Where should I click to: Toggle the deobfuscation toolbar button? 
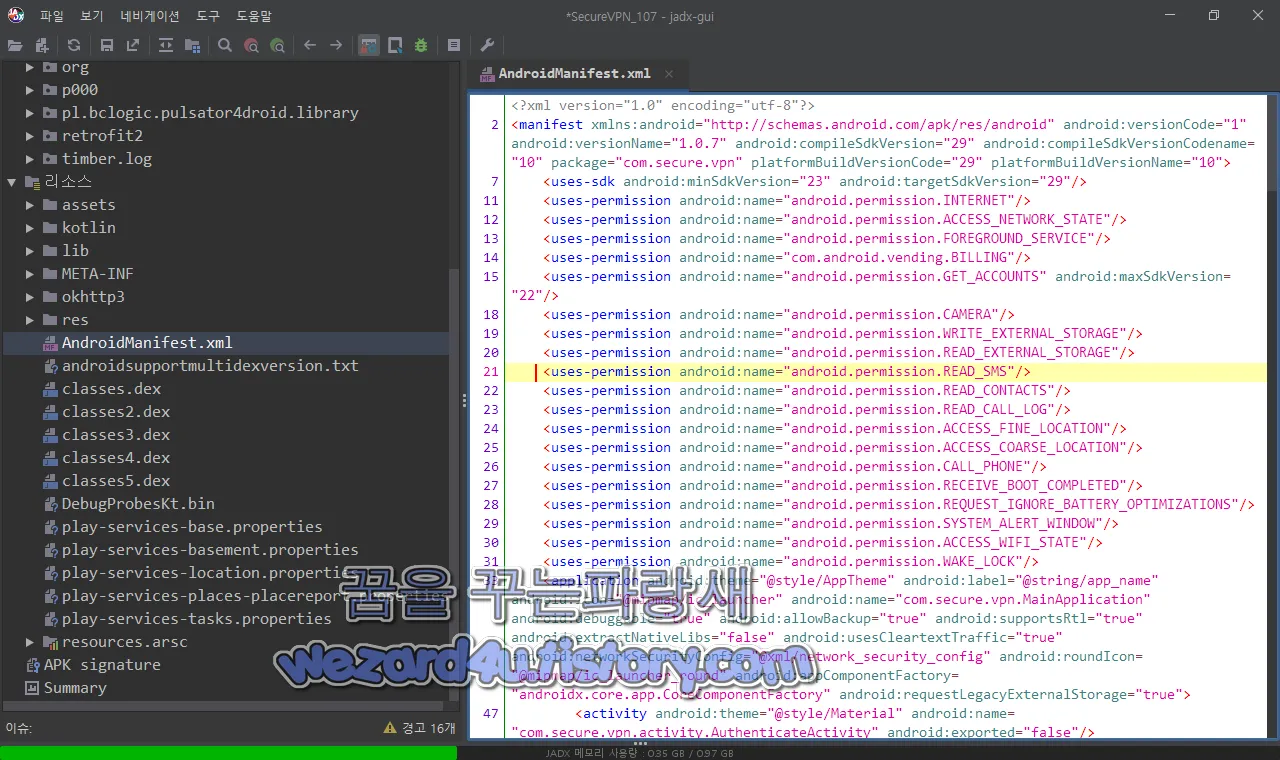367,45
